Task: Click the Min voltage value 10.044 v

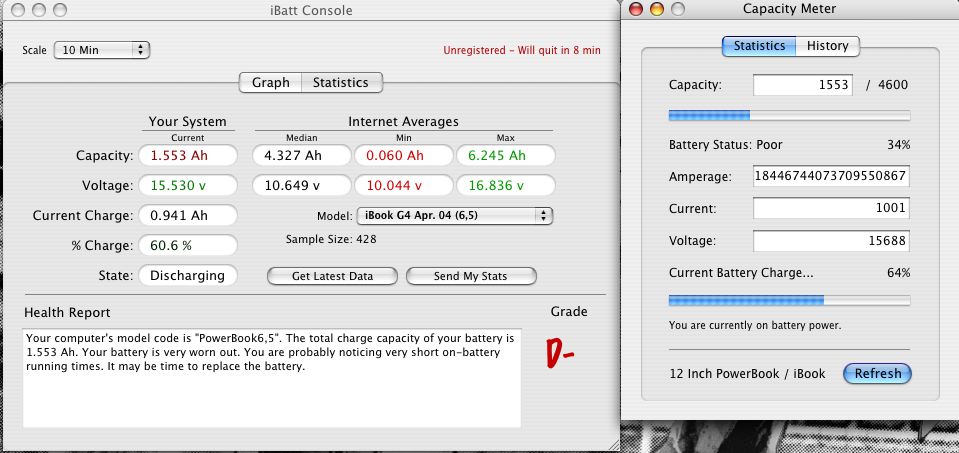Action: click(404, 185)
